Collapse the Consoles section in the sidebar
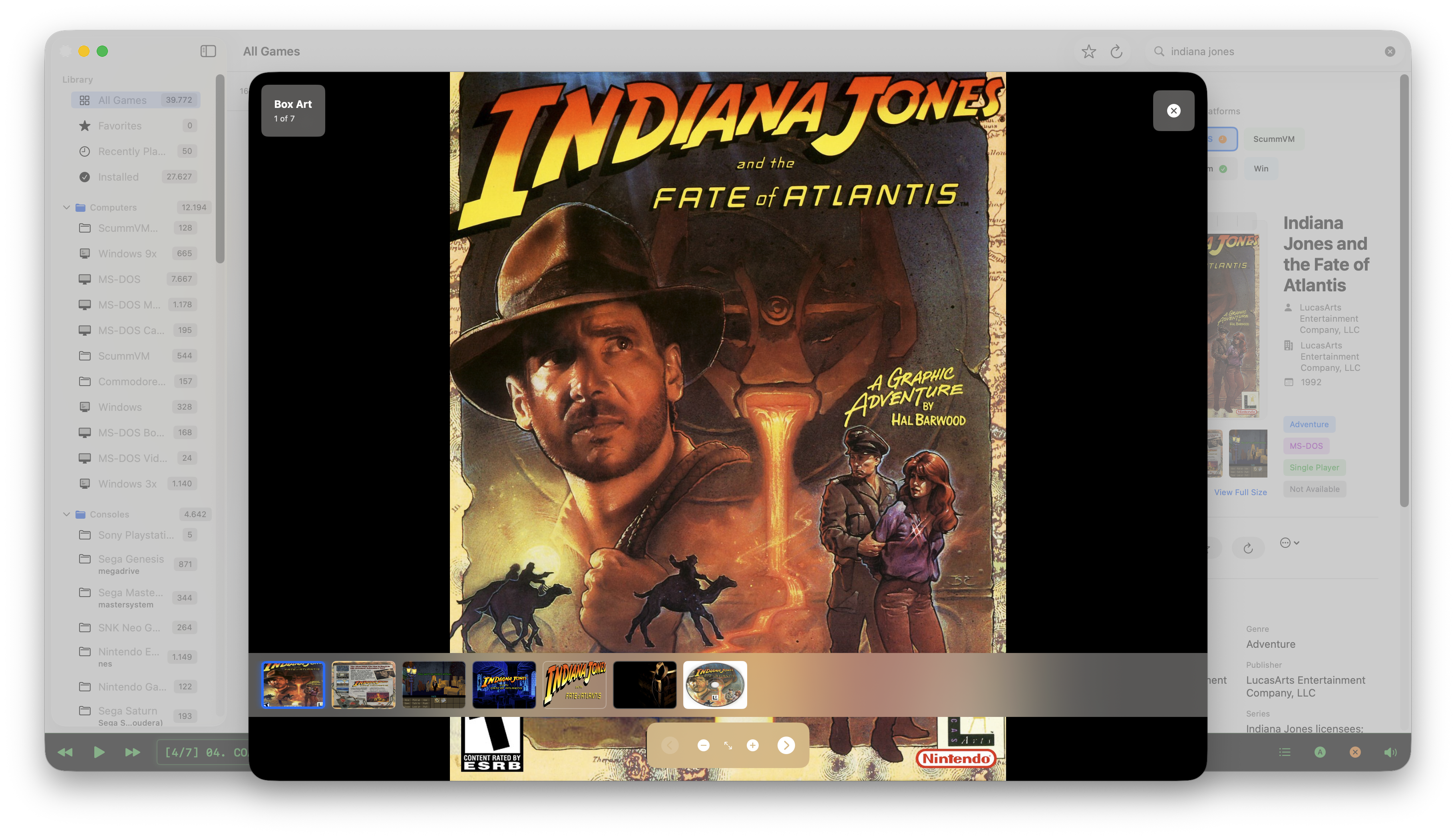 pos(66,514)
